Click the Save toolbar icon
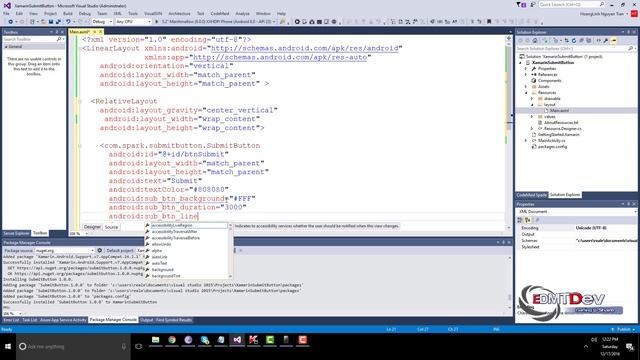 [x=51, y=21]
